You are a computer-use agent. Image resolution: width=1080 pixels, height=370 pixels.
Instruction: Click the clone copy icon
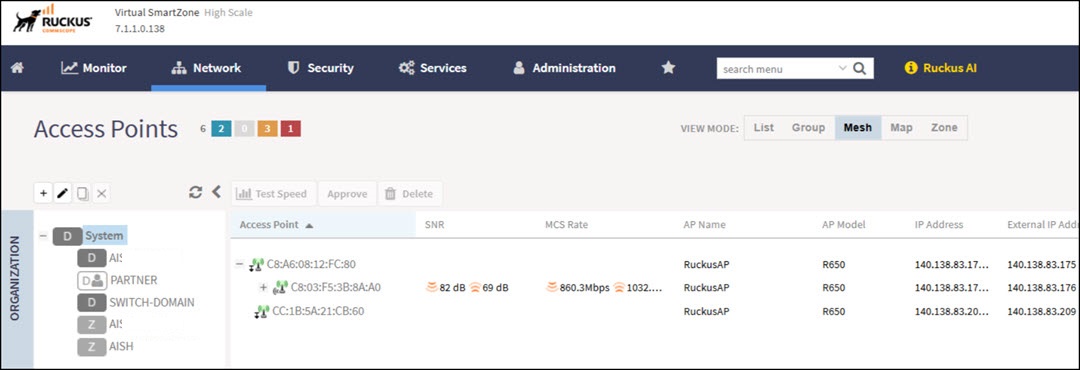[x=82, y=194]
